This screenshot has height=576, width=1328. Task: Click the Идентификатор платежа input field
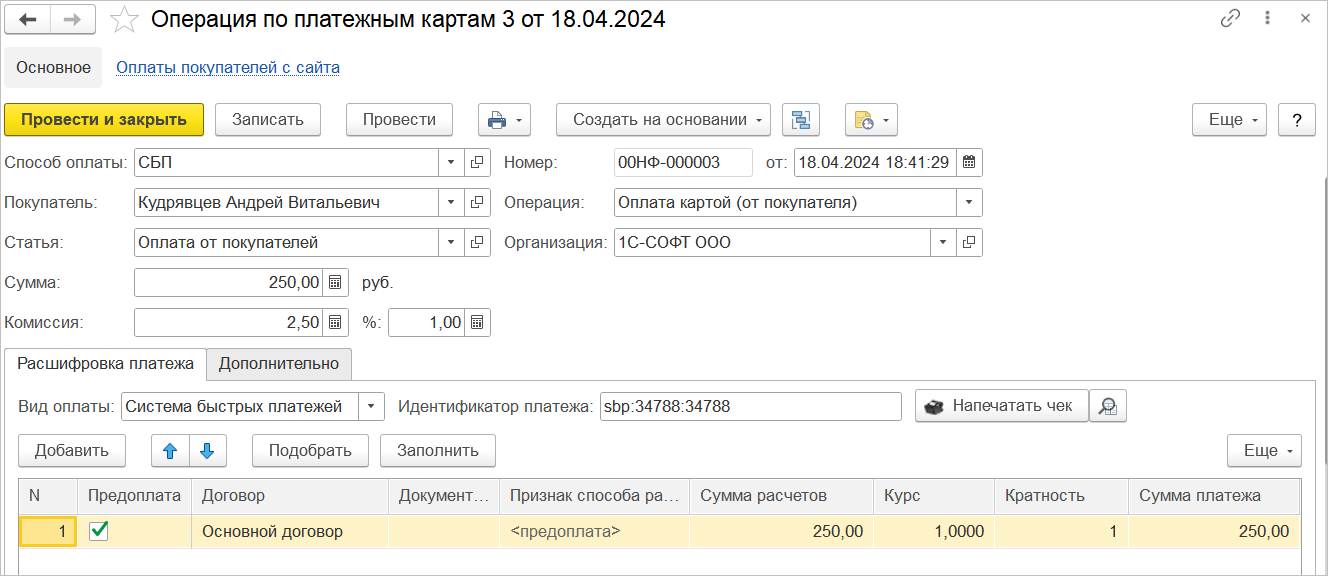[750, 406]
